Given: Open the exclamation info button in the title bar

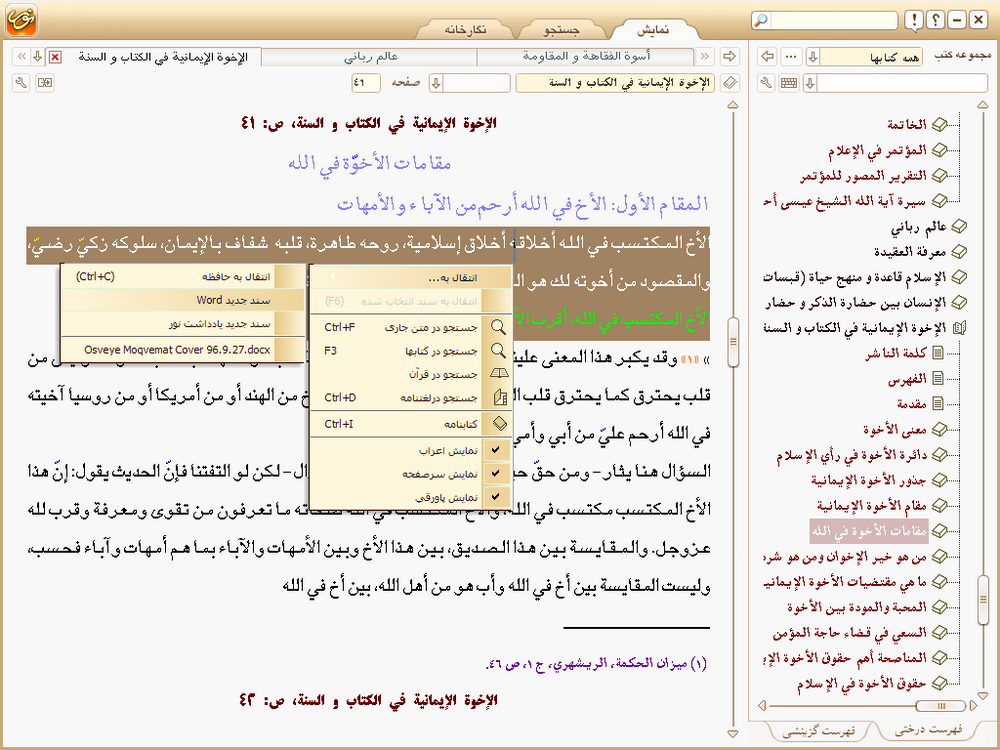Looking at the screenshot, I should (914, 20).
